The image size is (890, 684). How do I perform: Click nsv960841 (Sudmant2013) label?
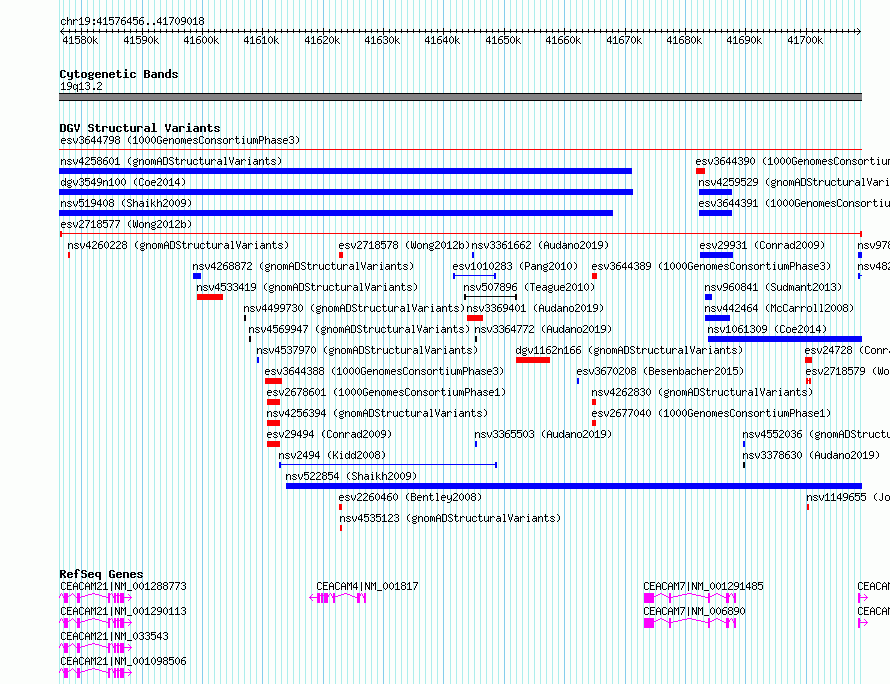pyautogui.click(x=773, y=287)
